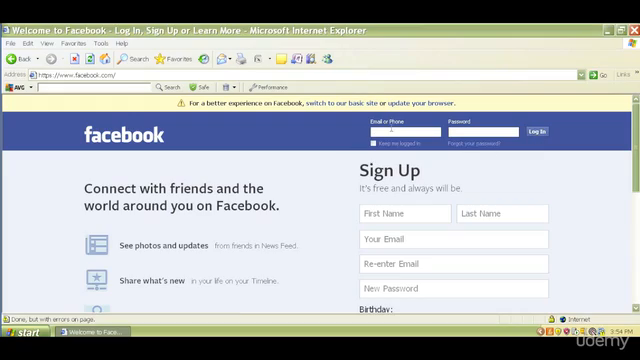Open Favorites star in IE toolbar
The image size is (640, 360).
coord(173,59)
